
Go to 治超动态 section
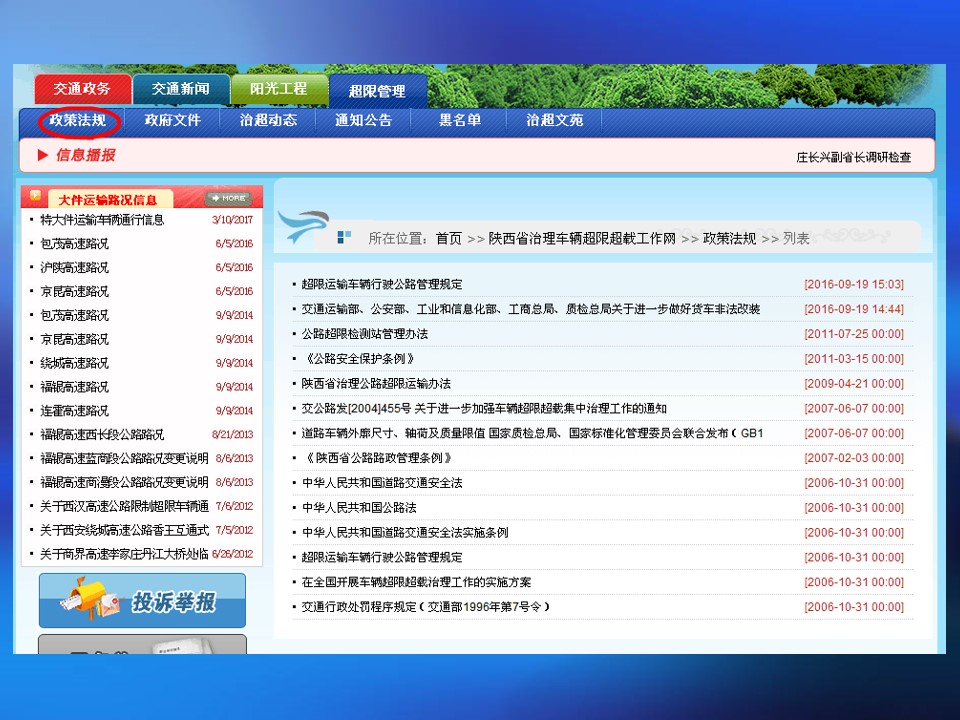[x=268, y=120]
